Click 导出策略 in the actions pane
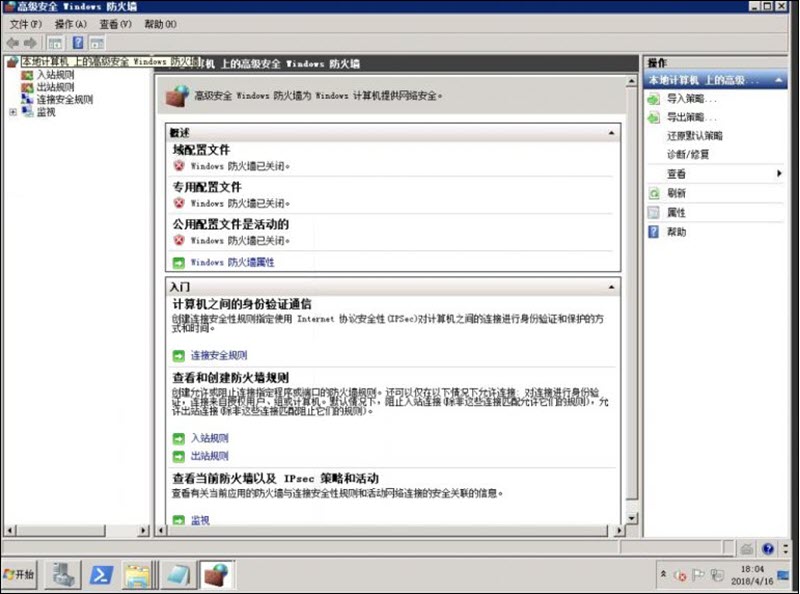800x594 pixels. point(691,117)
